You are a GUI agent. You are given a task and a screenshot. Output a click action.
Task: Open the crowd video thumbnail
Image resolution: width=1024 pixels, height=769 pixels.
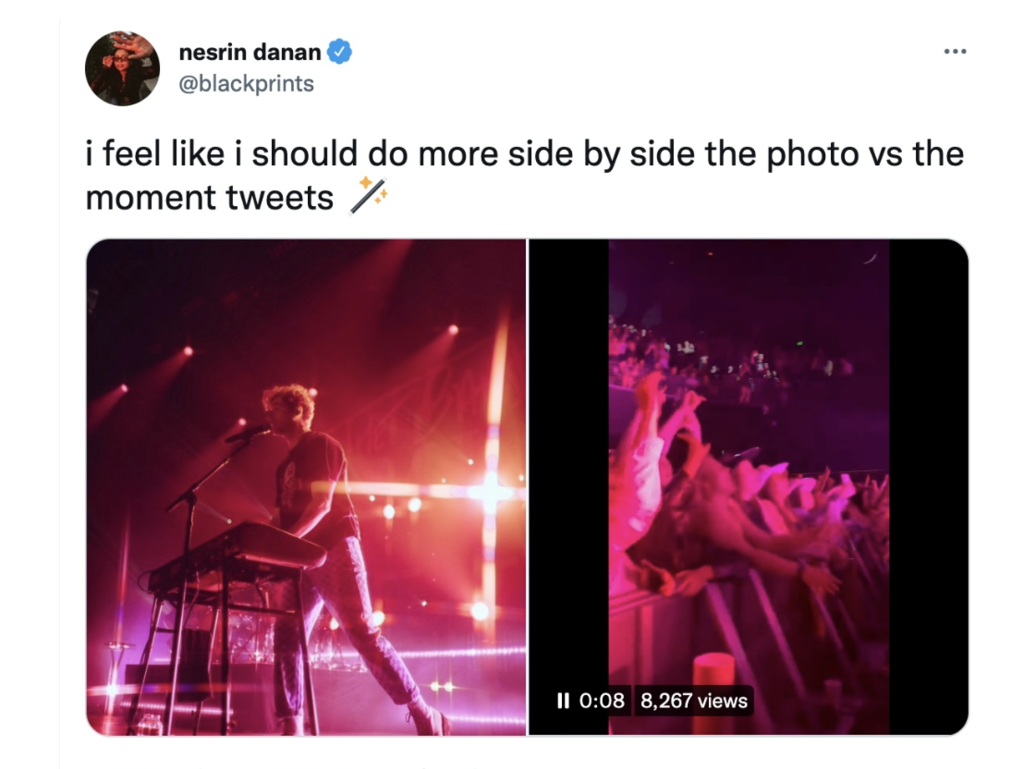748,487
